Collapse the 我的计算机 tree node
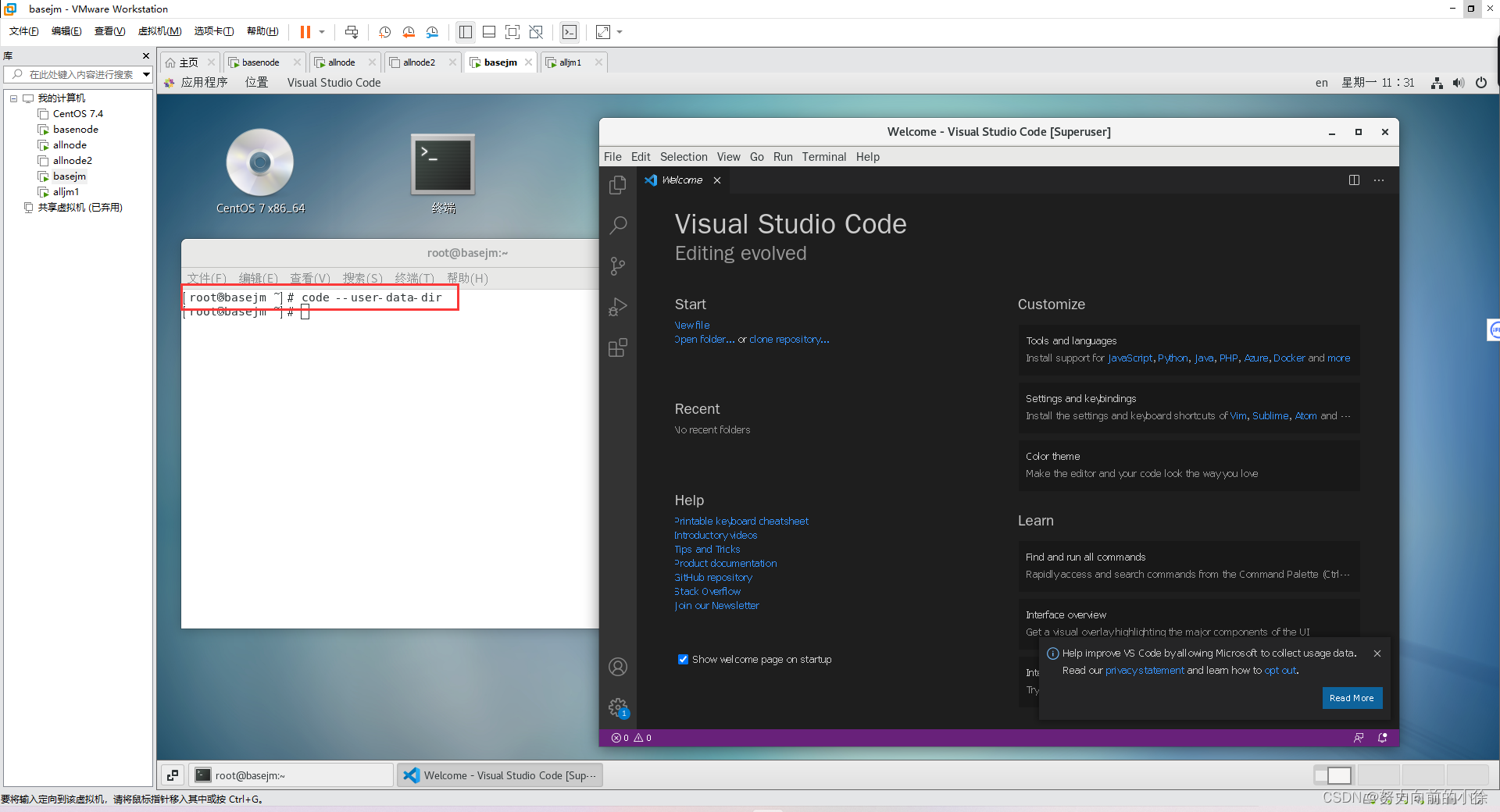The width and height of the screenshot is (1500, 812). pos(13,98)
